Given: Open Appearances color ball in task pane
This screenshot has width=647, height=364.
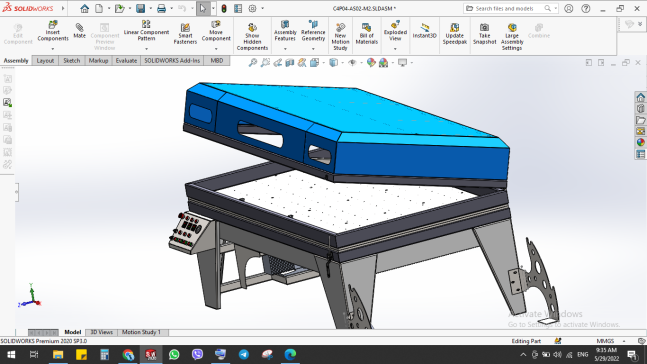Looking at the screenshot, I should tap(640, 142).
